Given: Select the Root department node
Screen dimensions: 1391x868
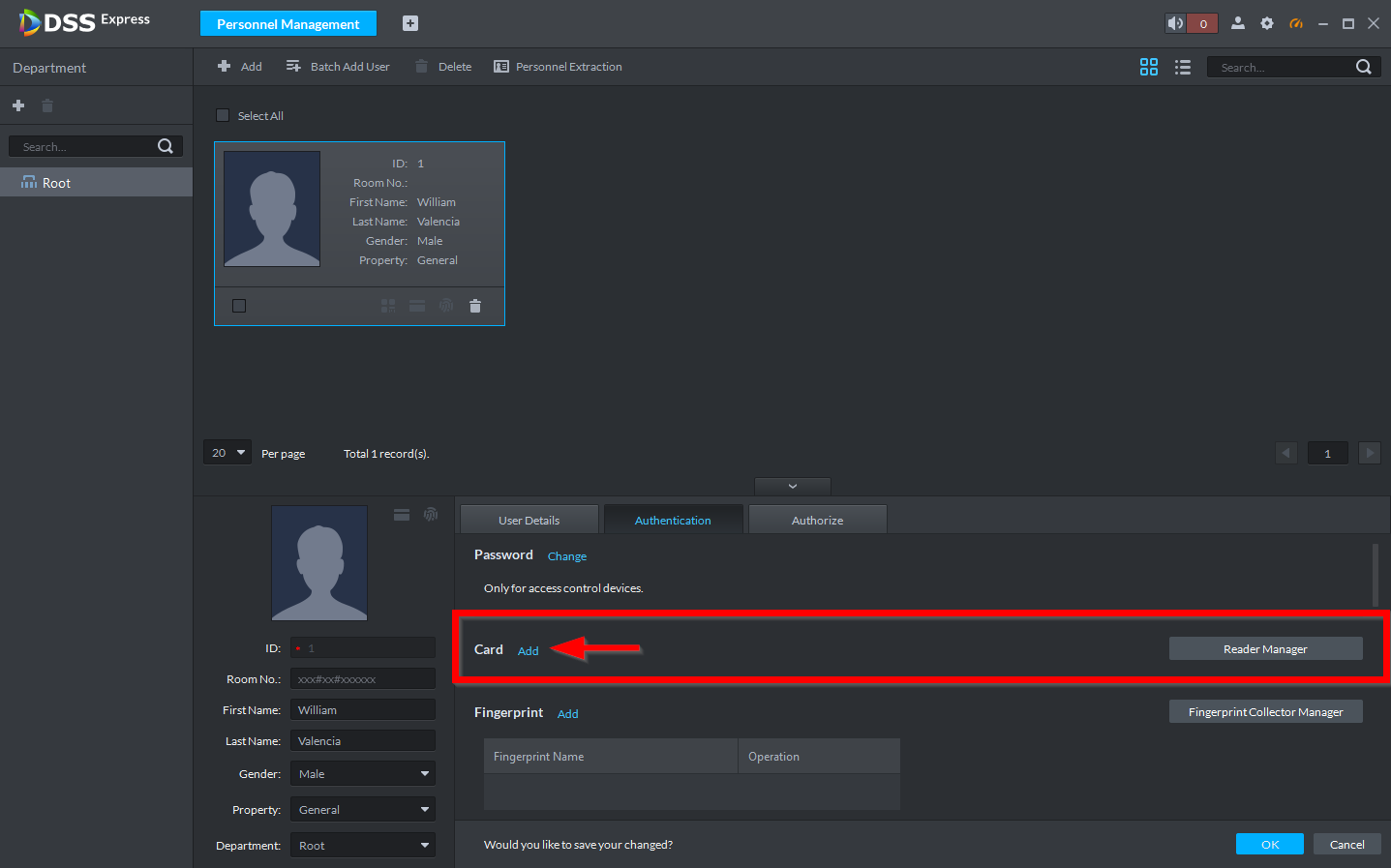Looking at the screenshot, I should pyautogui.click(x=97, y=183).
